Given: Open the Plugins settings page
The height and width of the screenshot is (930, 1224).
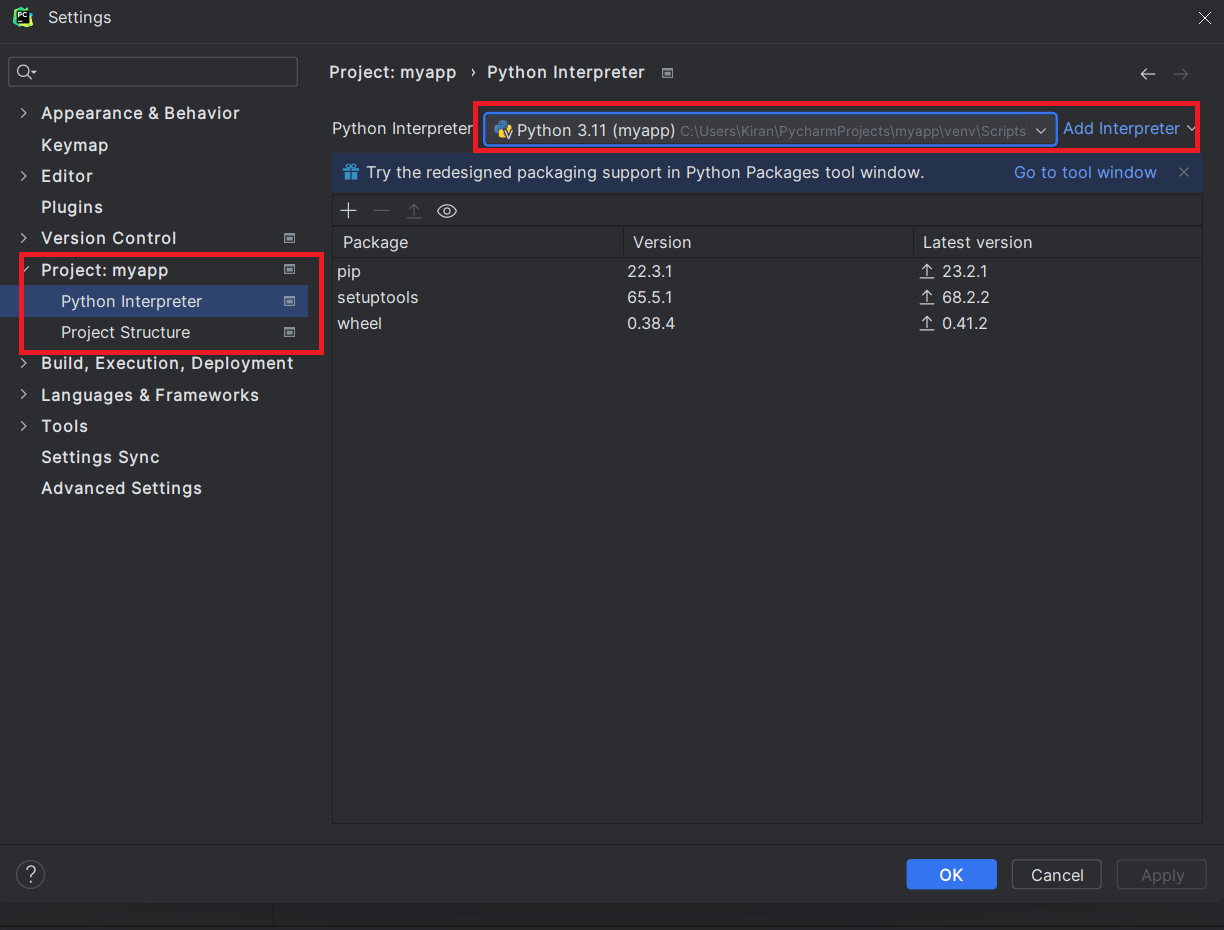Looking at the screenshot, I should [72, 207].
